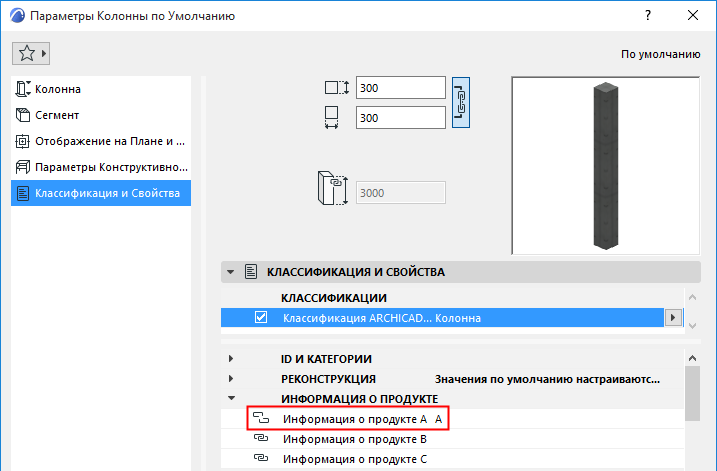Viewport: 717px width, 471px height.
Task: Click the Колонна column icon in the sidebar
Action: 23,89
